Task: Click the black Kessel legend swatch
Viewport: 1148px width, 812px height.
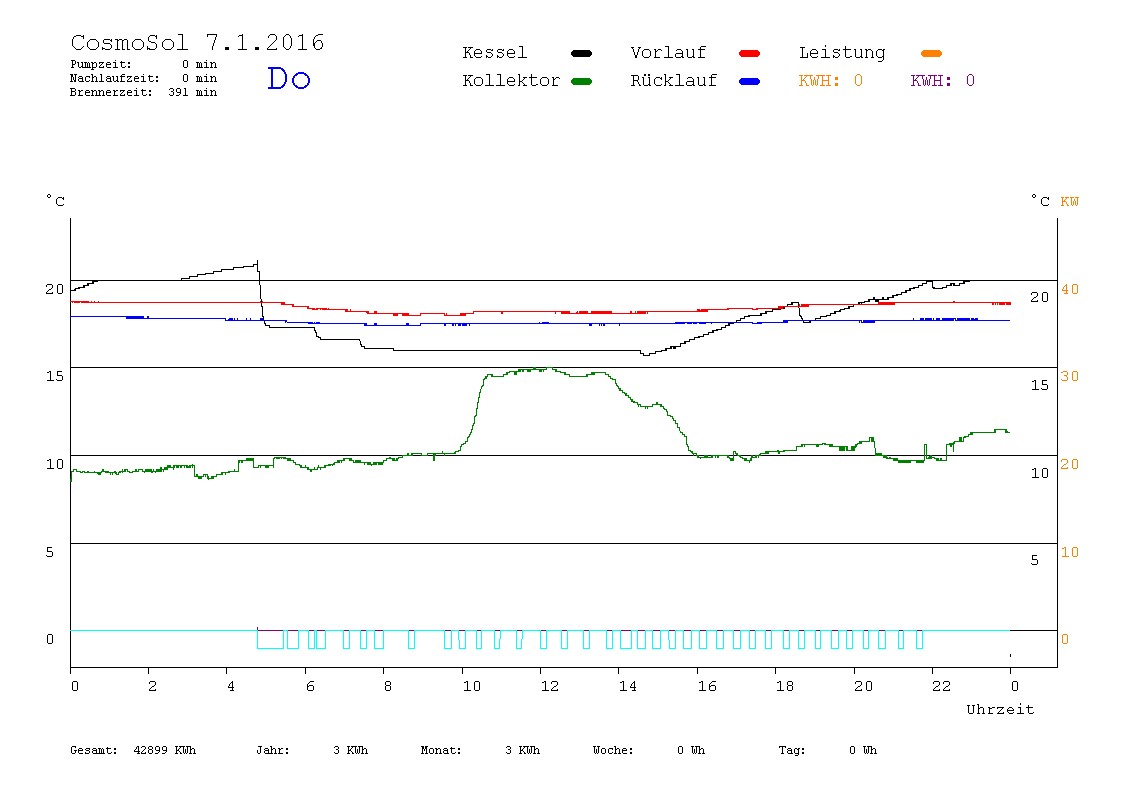Action: tap(581, 53)
